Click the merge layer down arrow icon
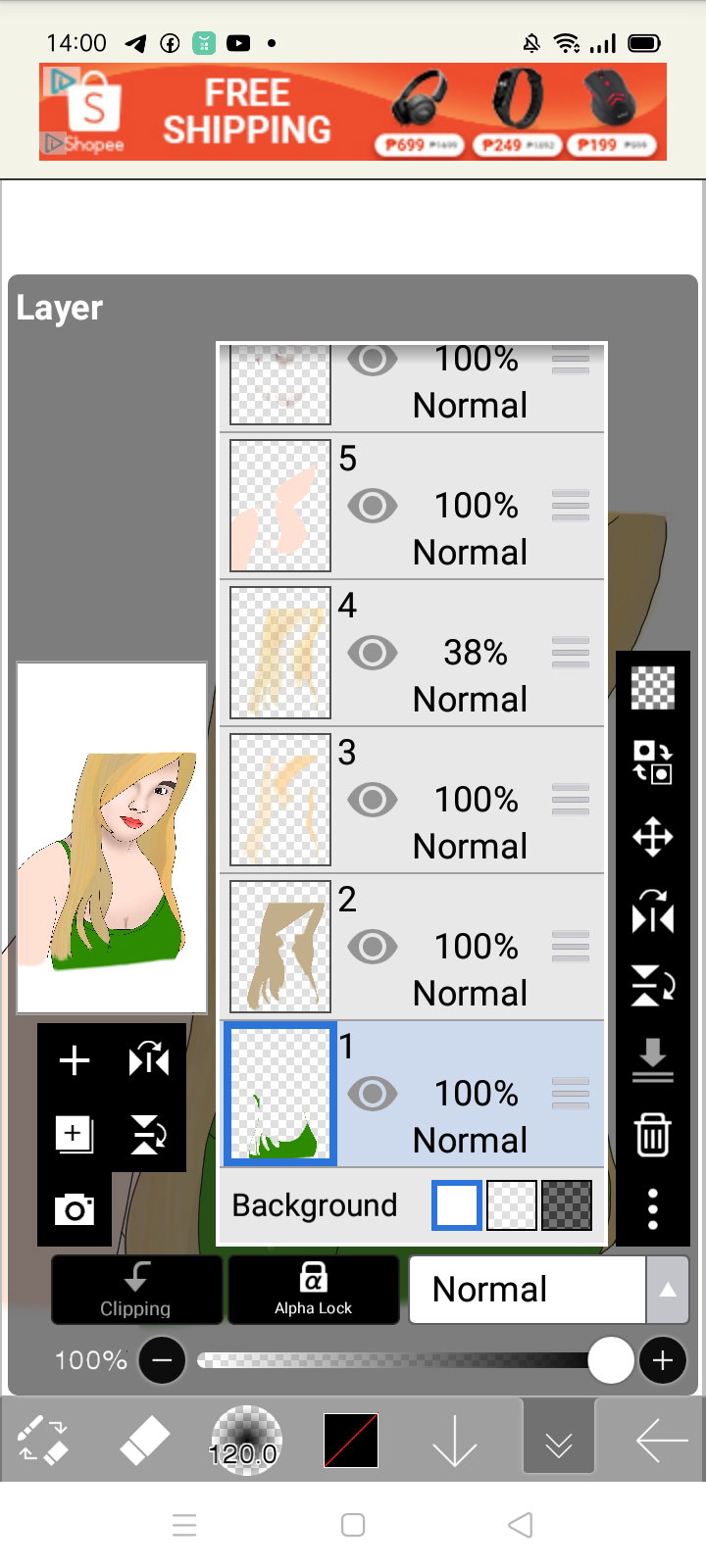Screen dimensions: 706x1568 tap(652, 1060)
